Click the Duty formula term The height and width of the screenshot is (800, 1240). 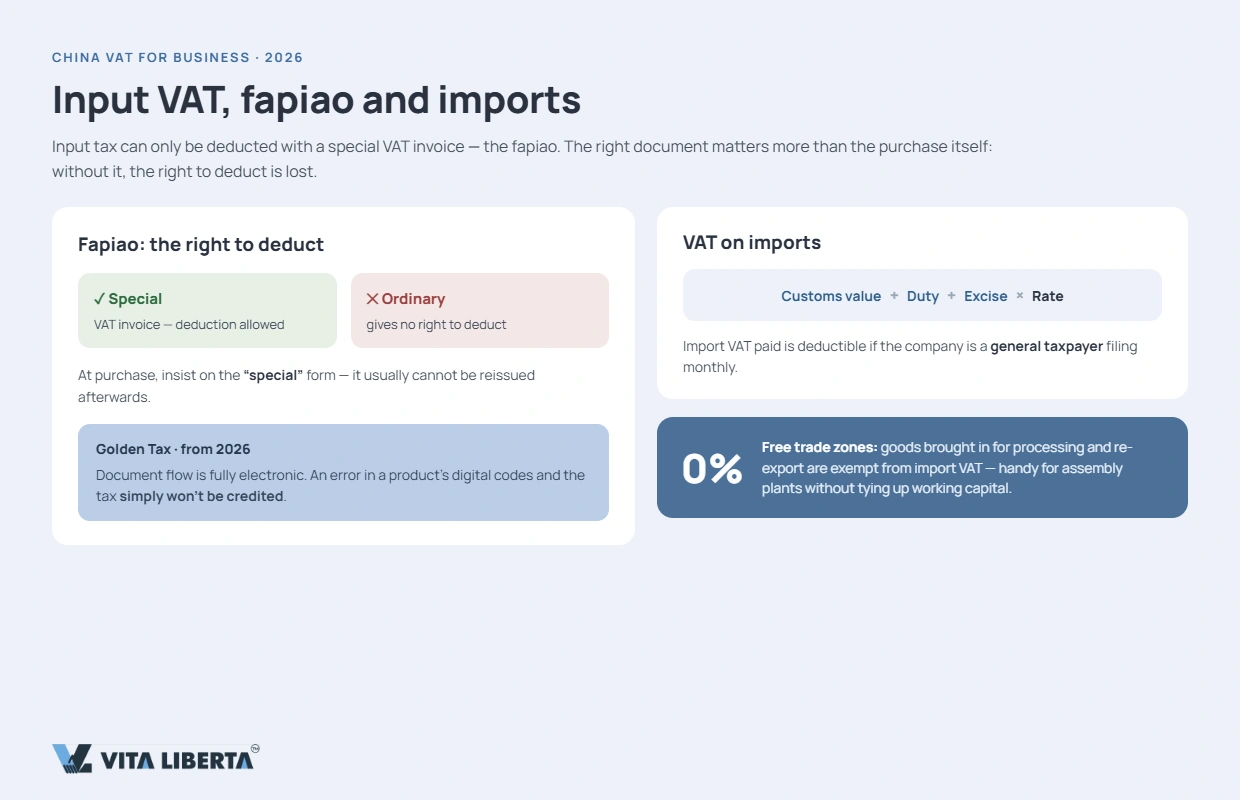[923, 296]
